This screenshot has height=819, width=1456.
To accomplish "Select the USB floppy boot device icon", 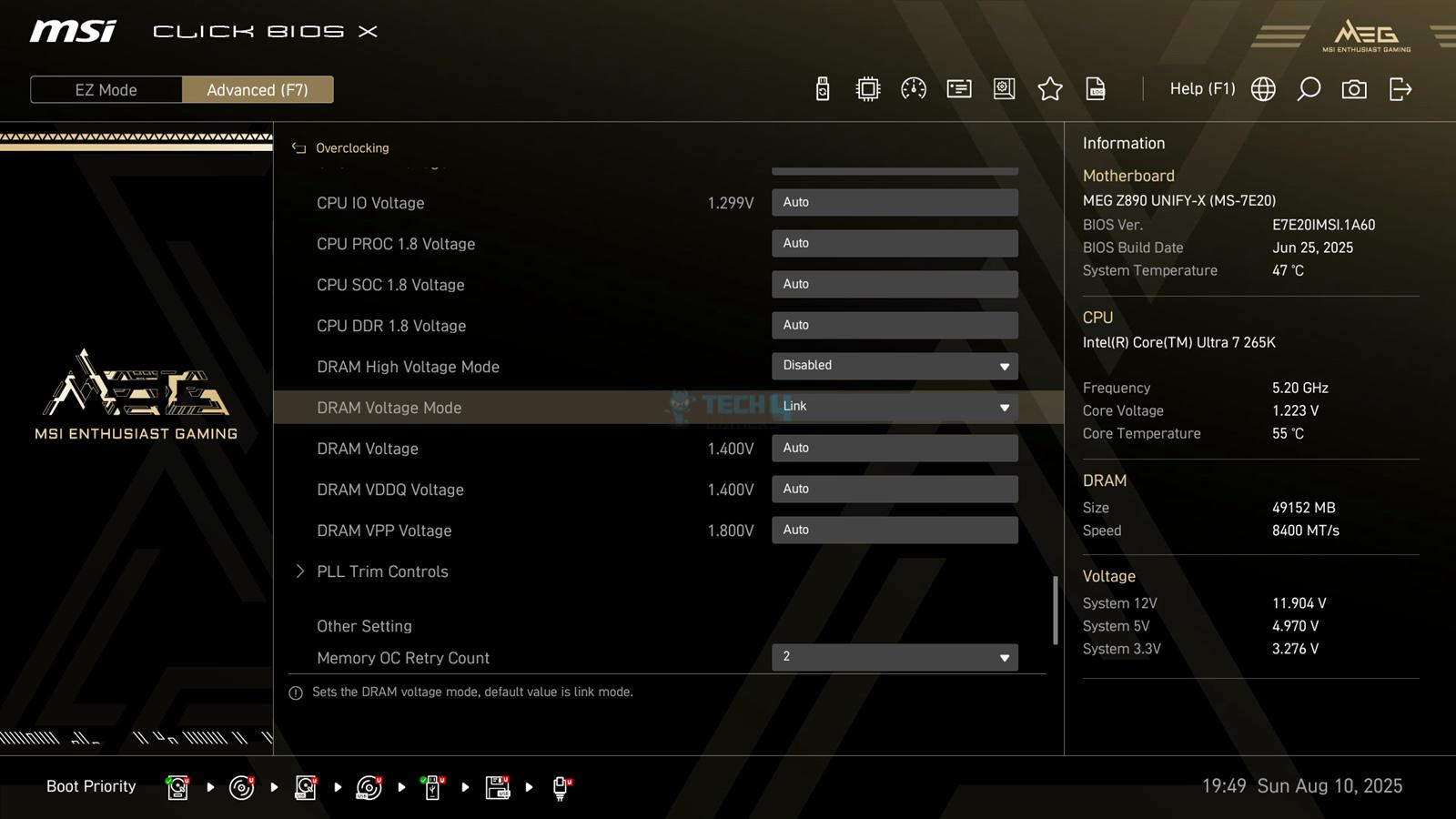I will (498, 787).
